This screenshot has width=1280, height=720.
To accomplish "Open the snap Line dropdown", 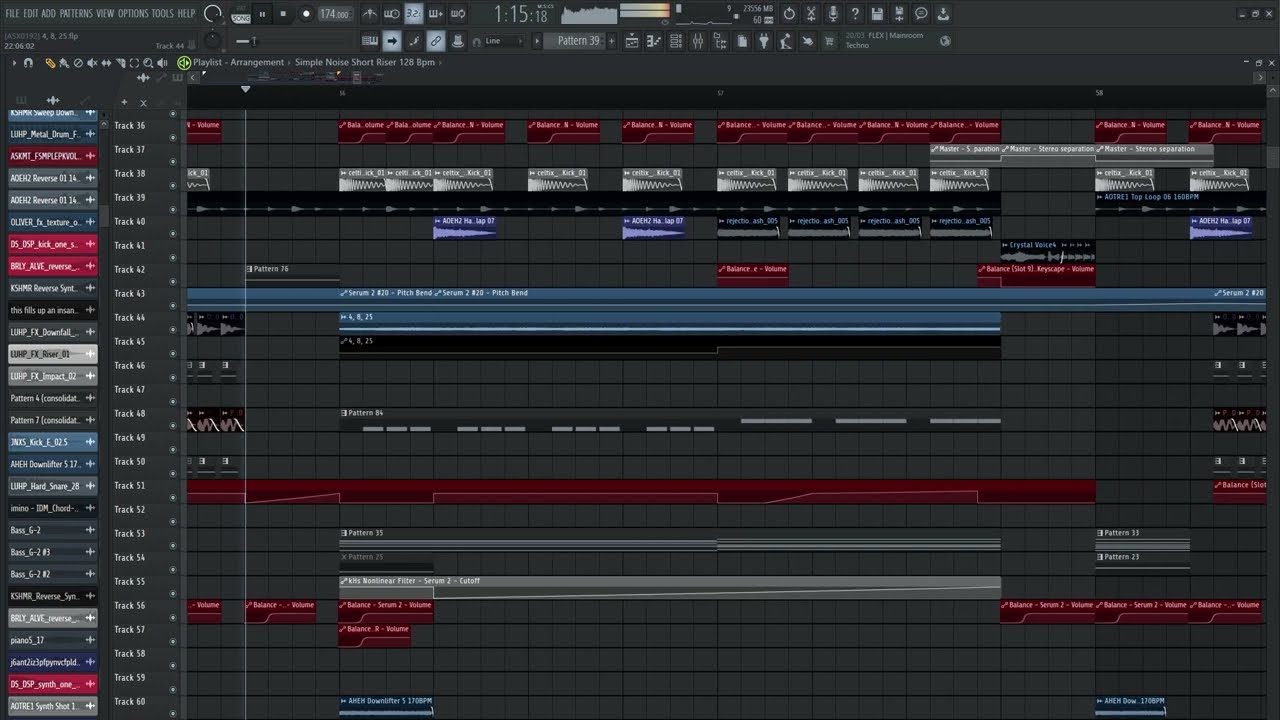I will coord(505,41).
